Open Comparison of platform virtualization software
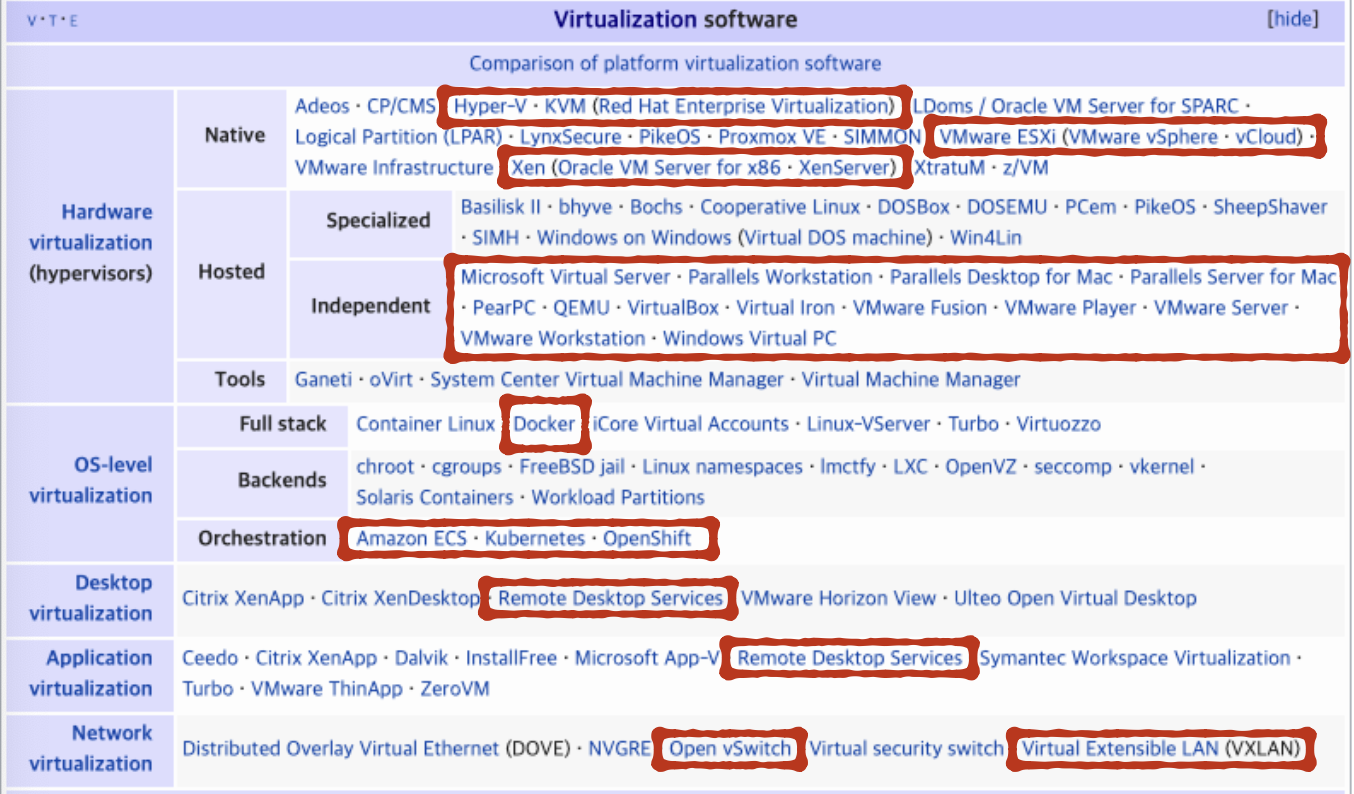Image resolution: width=1354 pixels, height=794 pixels. click(675, 63)
